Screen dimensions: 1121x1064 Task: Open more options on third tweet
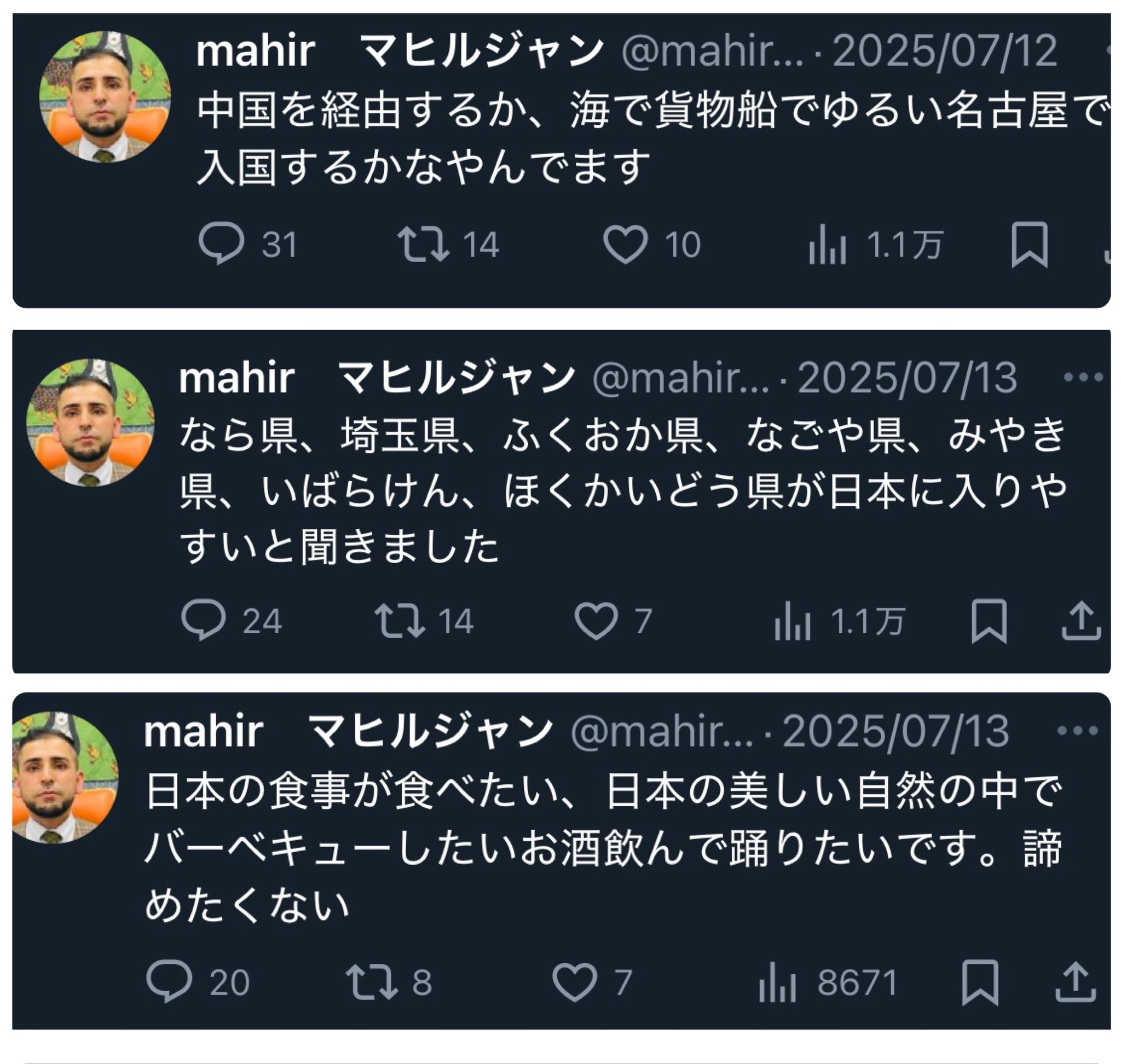click(x=1077, y=731)
